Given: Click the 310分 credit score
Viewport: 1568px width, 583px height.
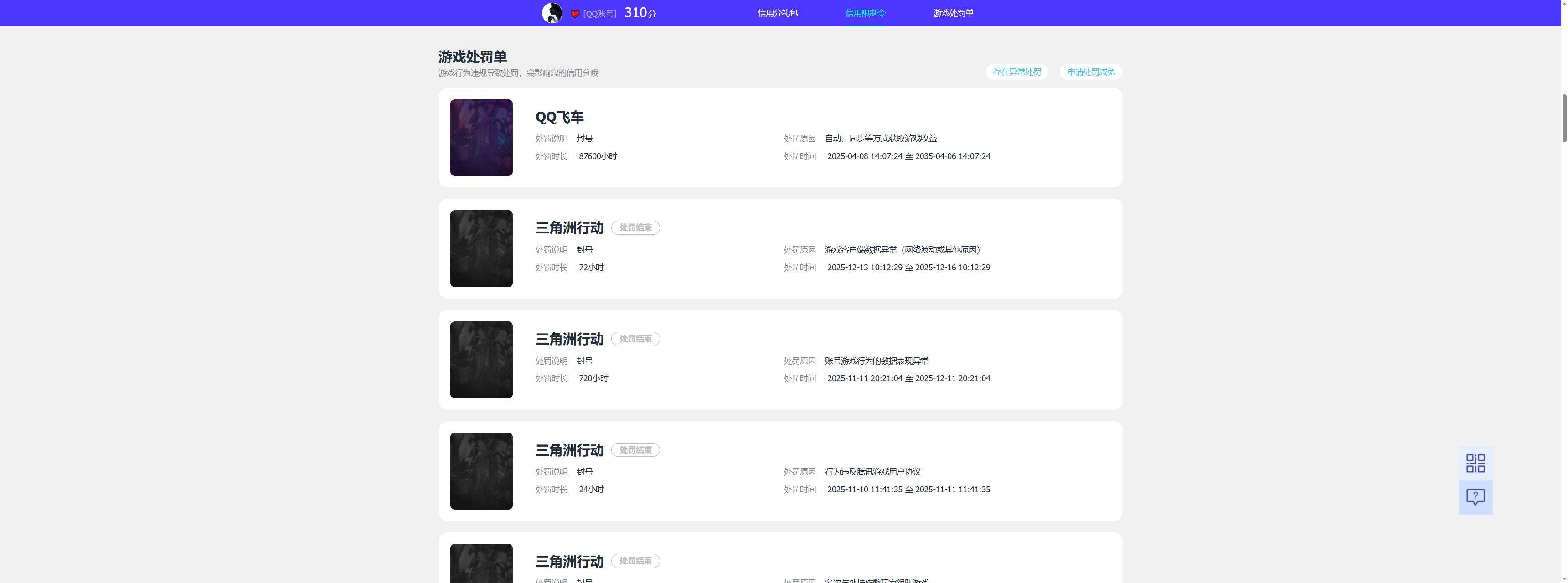Looking at the screenshot, I should point(640,13).
